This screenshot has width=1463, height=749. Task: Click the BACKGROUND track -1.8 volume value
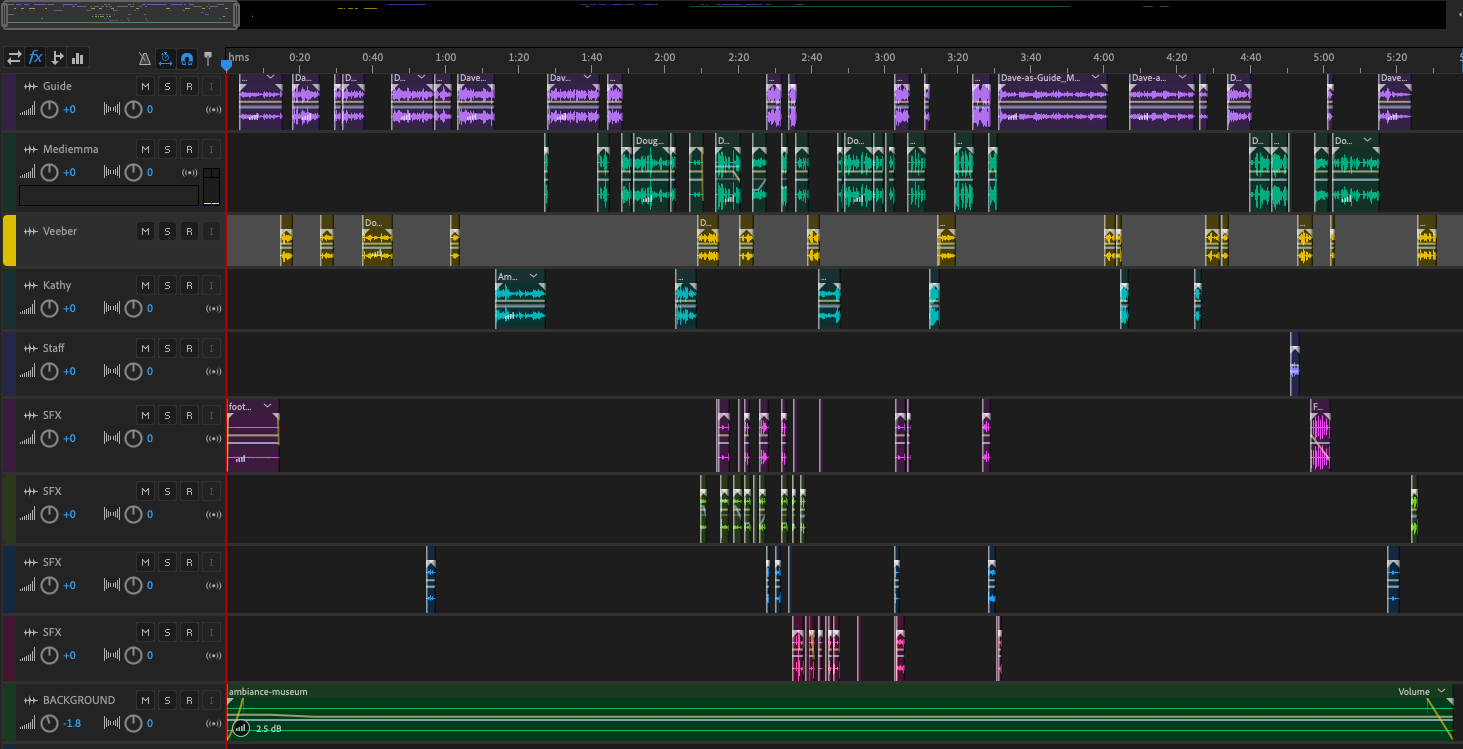(72, 723)
